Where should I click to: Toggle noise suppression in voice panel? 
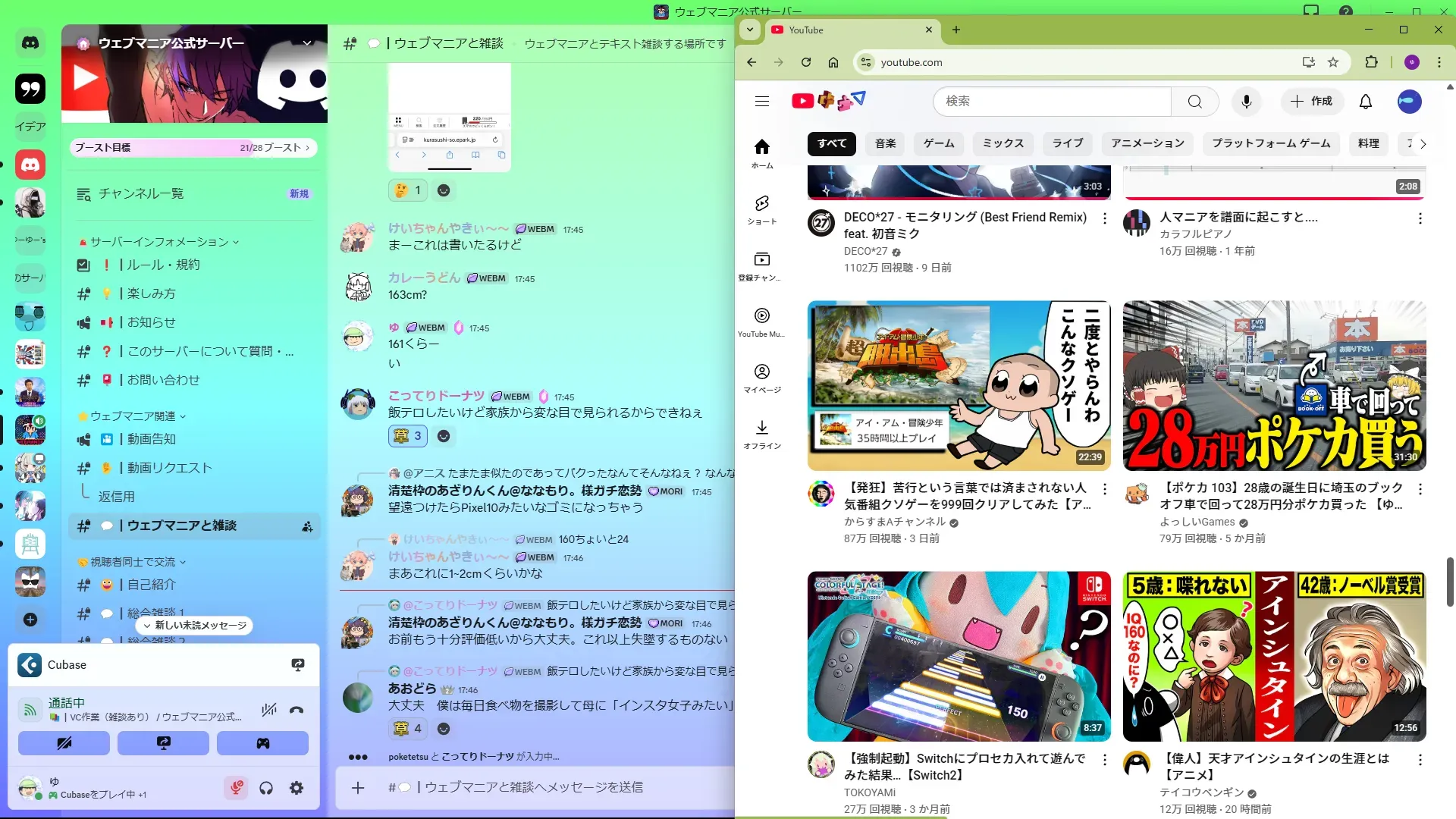tap(268, 711)
